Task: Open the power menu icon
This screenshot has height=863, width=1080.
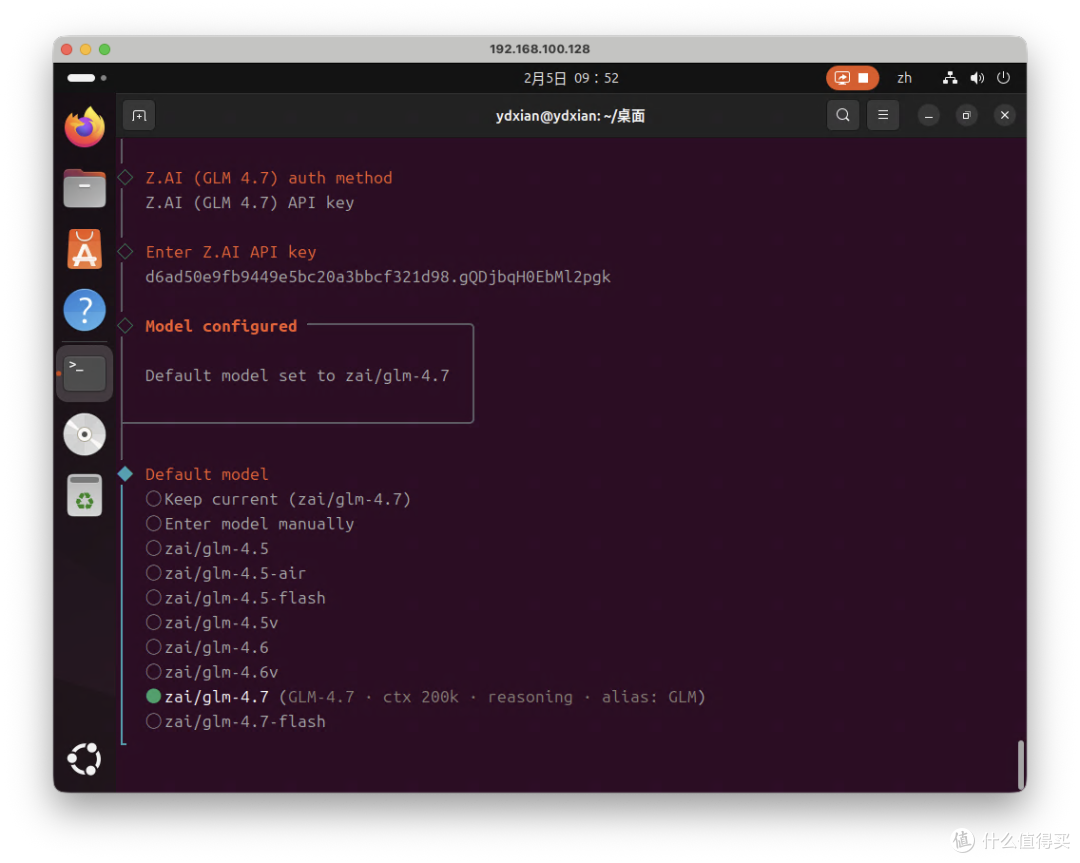Action: pyautogui.click(x=1004, y=78)
